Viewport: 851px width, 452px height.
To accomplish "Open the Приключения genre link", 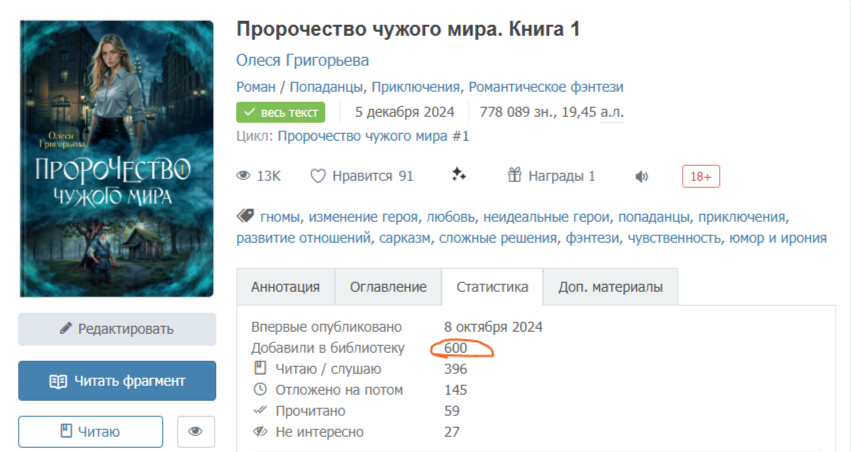I will [415, 87].
